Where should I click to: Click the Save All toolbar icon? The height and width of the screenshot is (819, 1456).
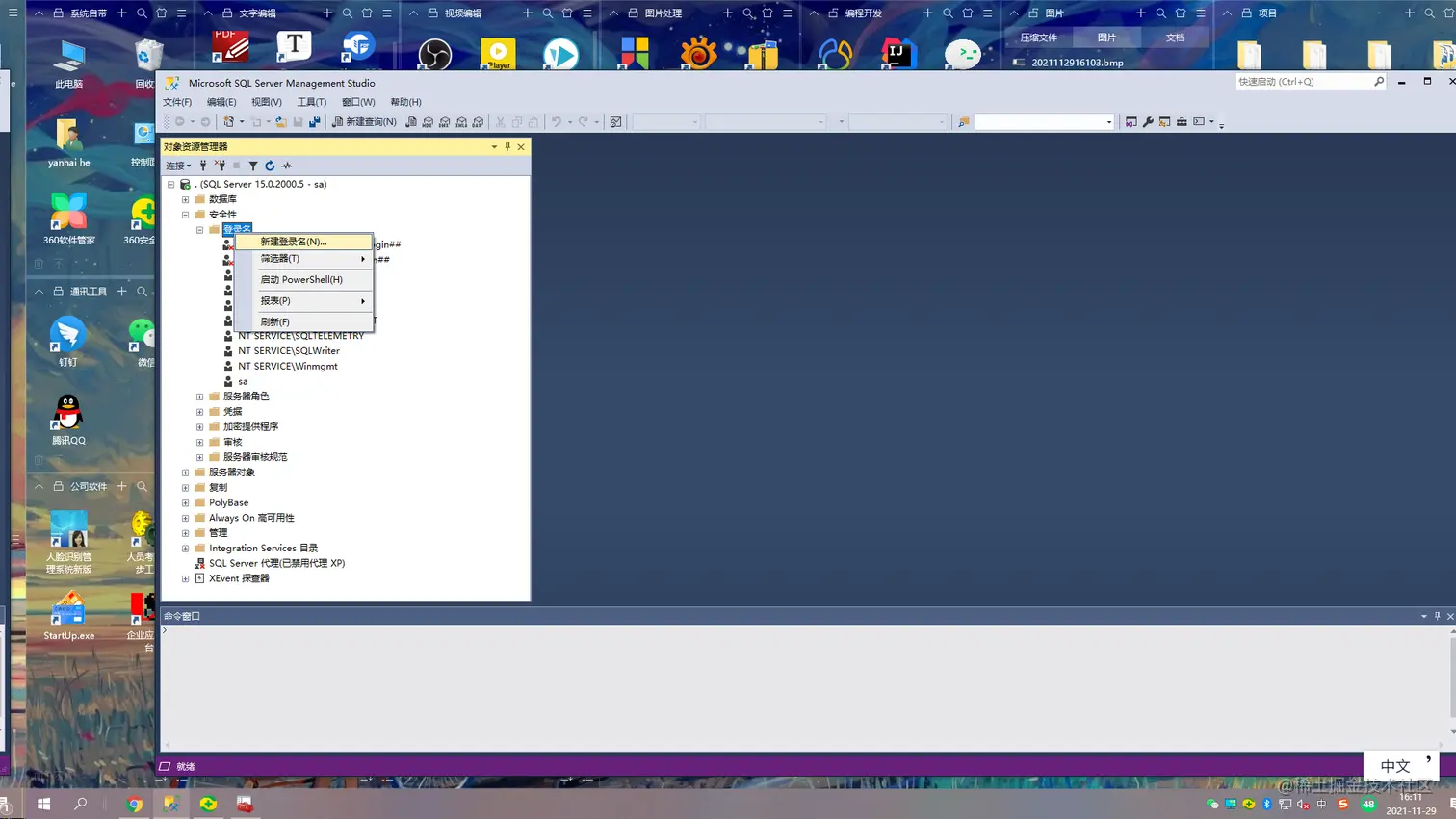pos(315,122)
